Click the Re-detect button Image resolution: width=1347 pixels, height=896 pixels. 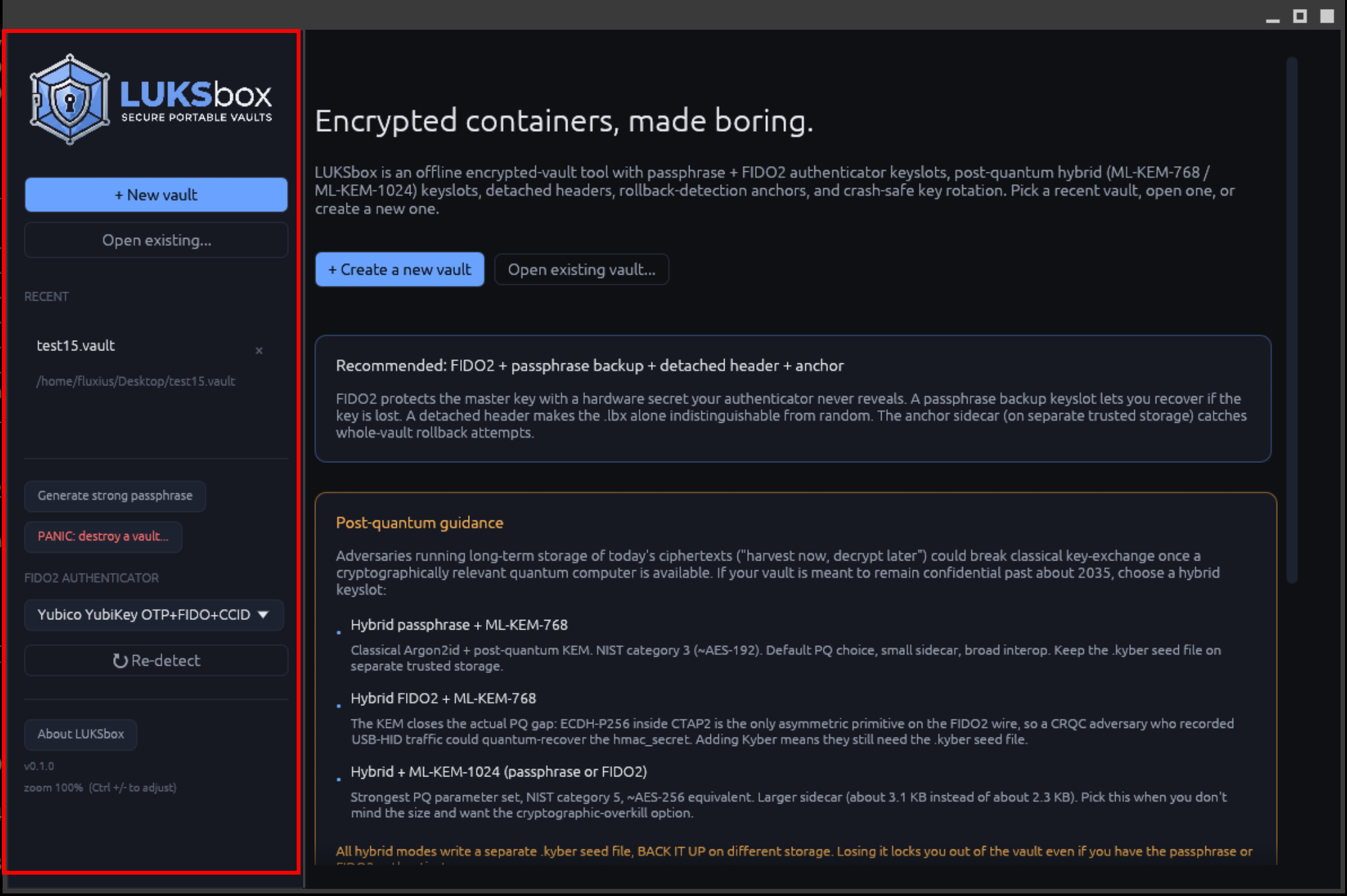pyautogui.click(x=156, y=661)
